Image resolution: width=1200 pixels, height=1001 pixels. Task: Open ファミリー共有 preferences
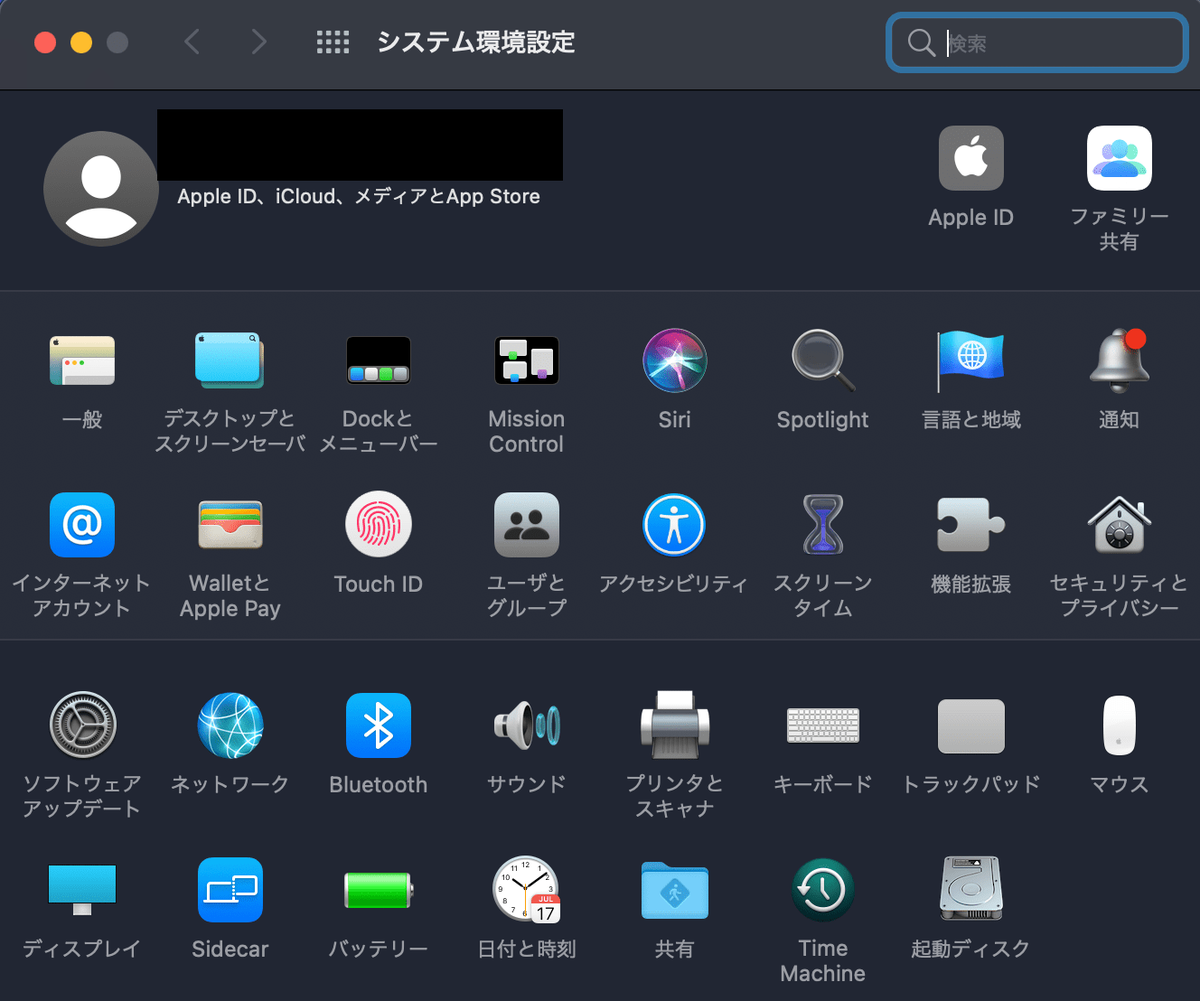pyautogui.click(x=1119, y=158)
